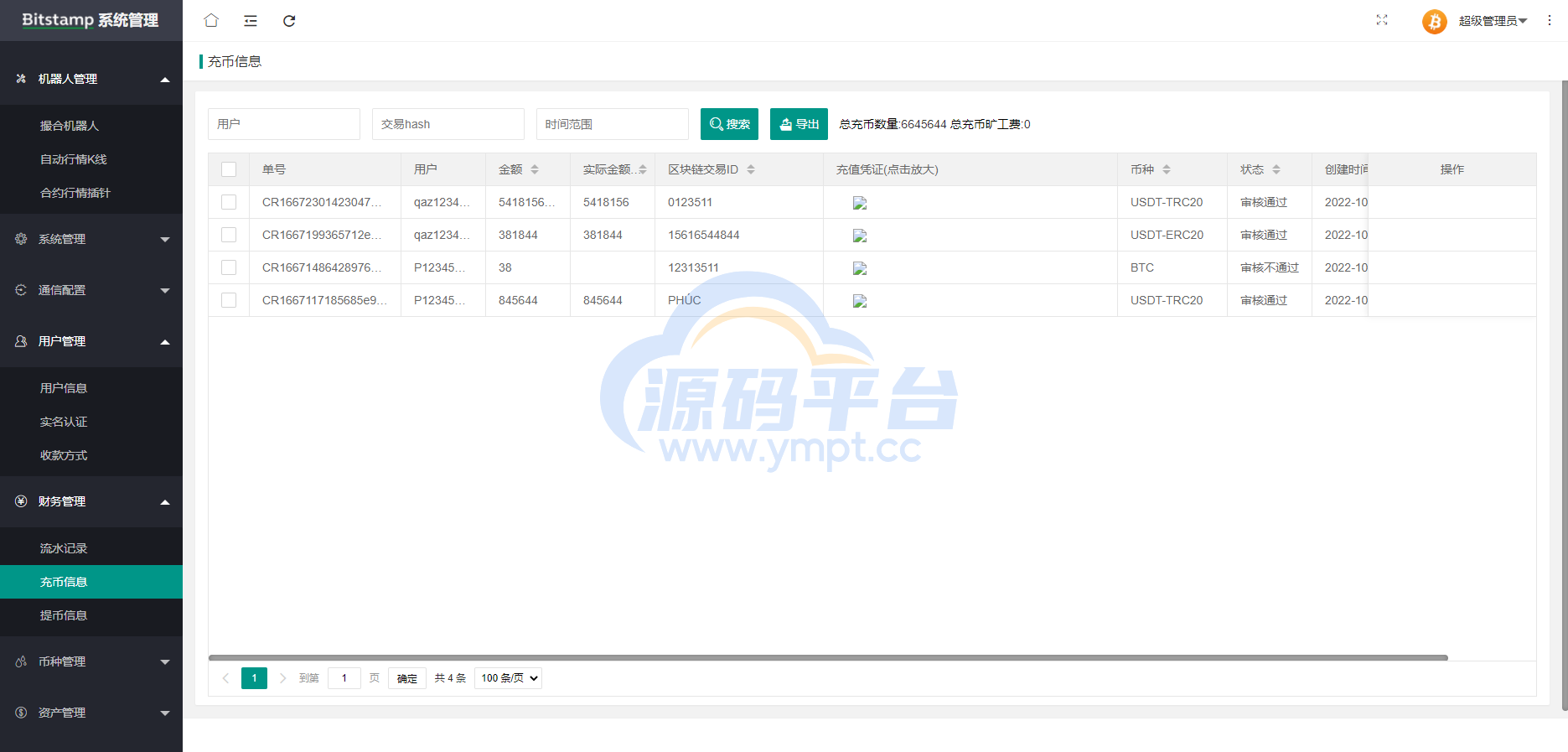The height and width of the screenshot is (752, 1568).
Task: Focus the 交易hash search input
Action: [448, 124]
